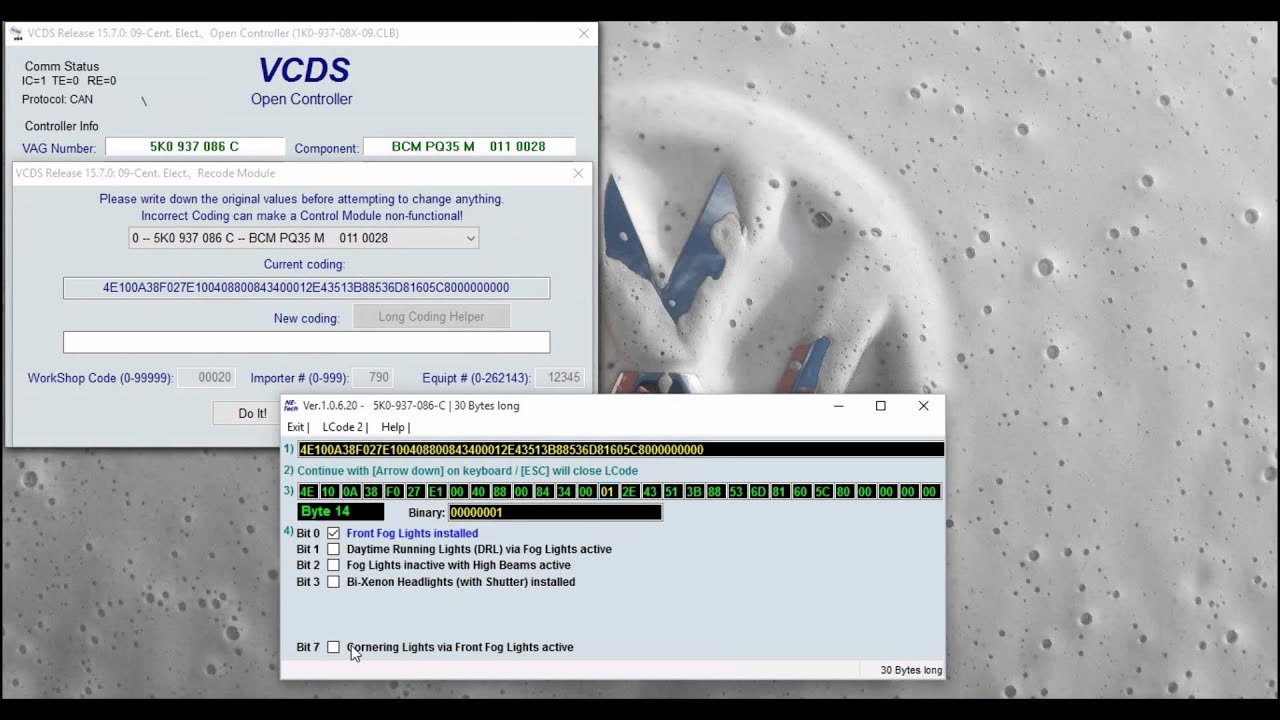Select byte cell 5C

823,491
